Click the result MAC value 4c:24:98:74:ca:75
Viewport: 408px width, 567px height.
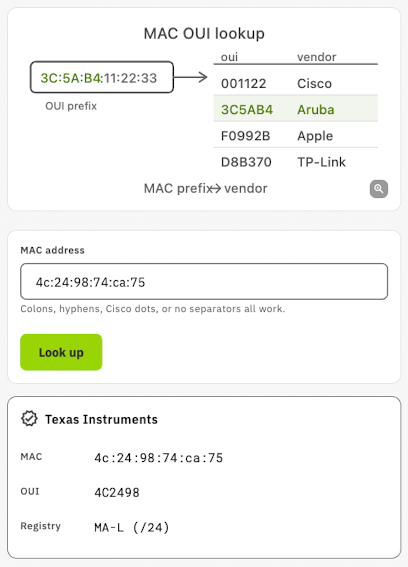tap(158, 458)
